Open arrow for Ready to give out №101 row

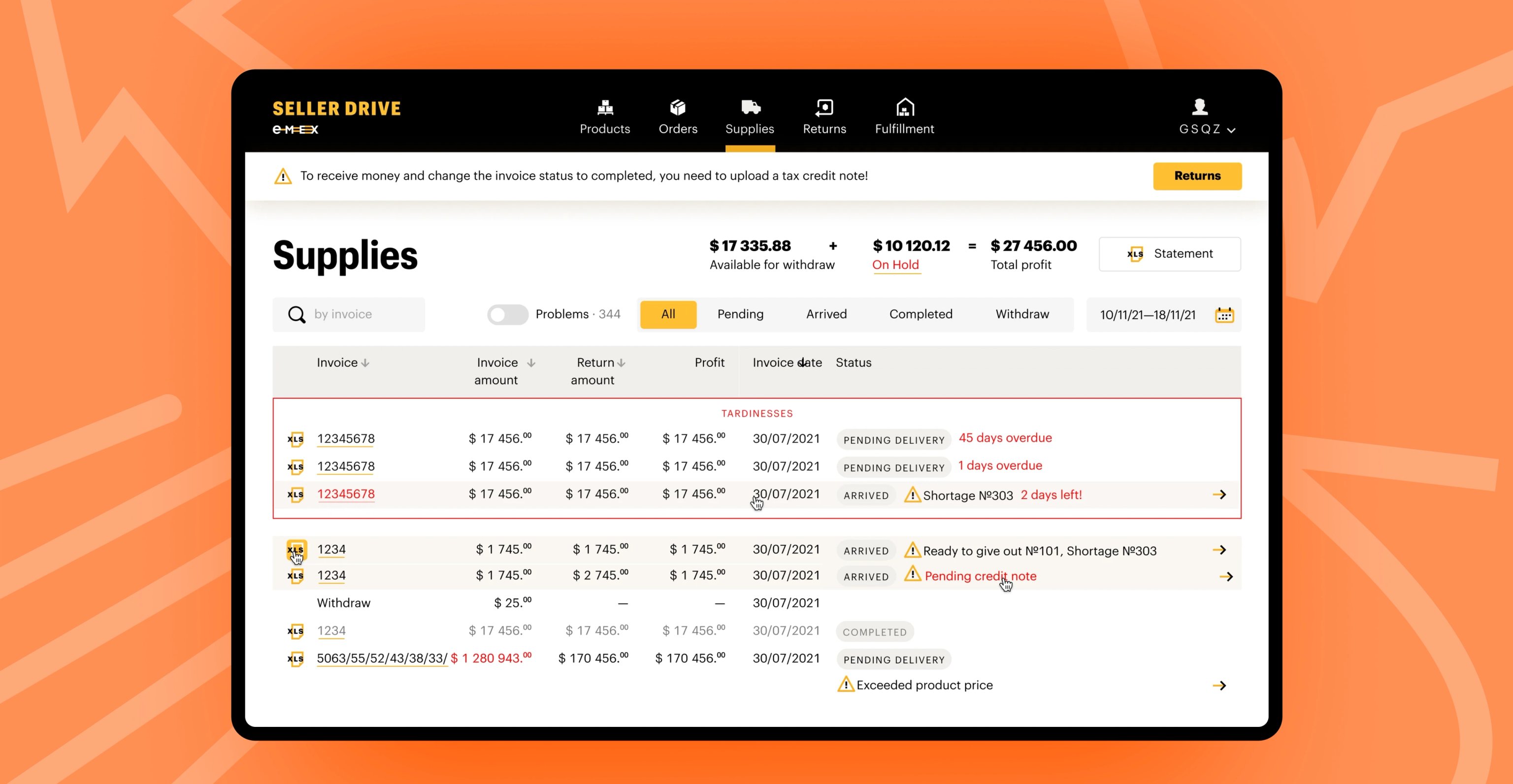[1219, 550]
